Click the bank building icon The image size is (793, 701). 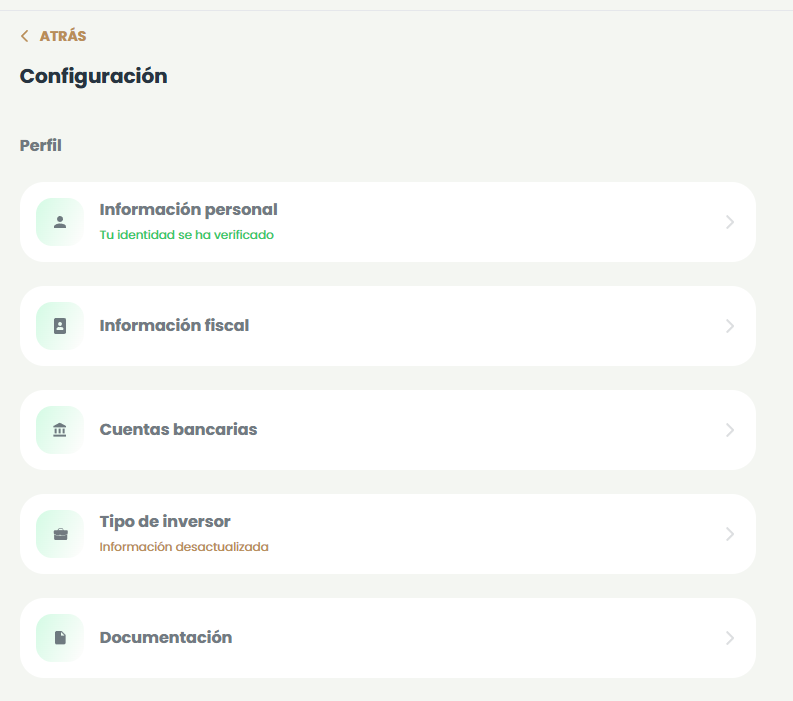[x=60, y=430]
